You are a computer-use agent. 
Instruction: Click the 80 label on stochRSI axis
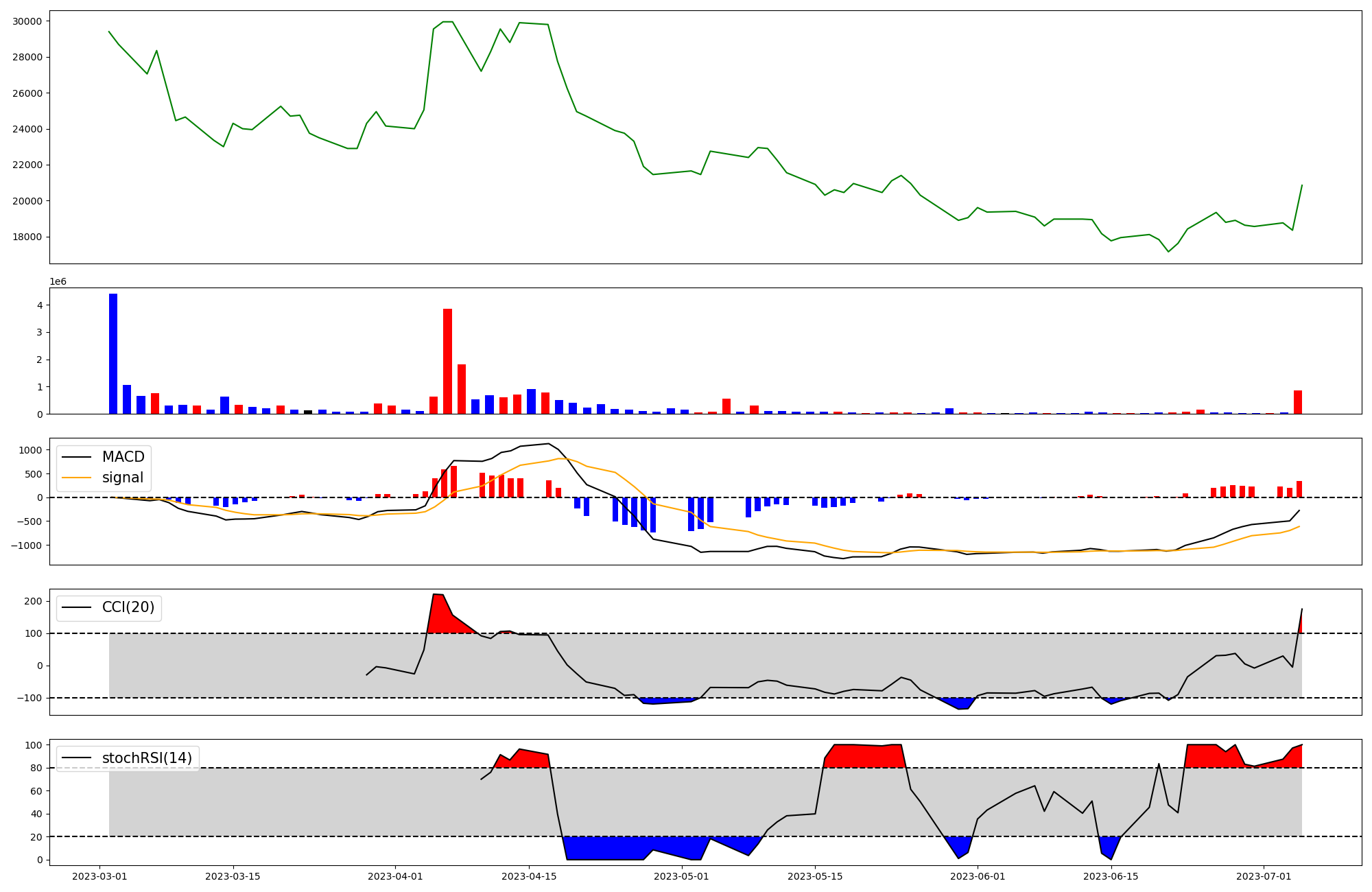pyautogui.click(x=36, y=768)
